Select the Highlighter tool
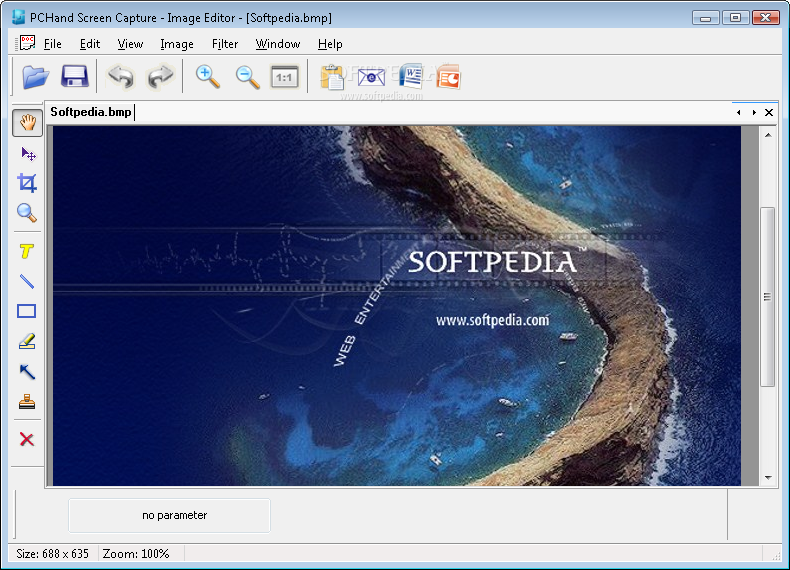The width and height of the screenshot is (790, 570). point(27,341)
